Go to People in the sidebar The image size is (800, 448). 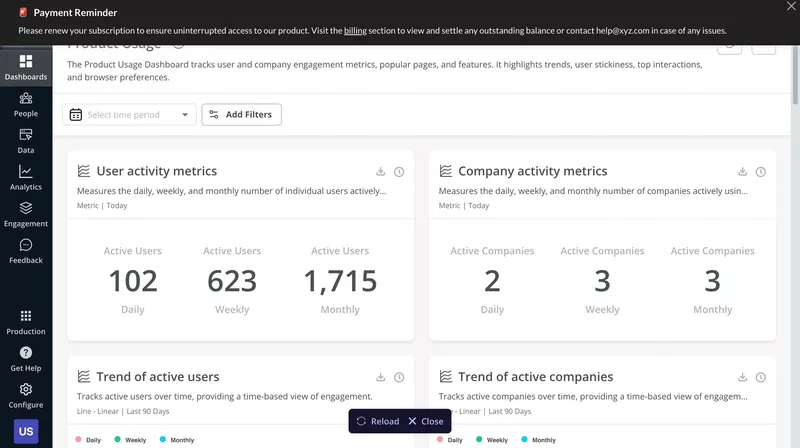pyautogui.click(x=26, y=104)
